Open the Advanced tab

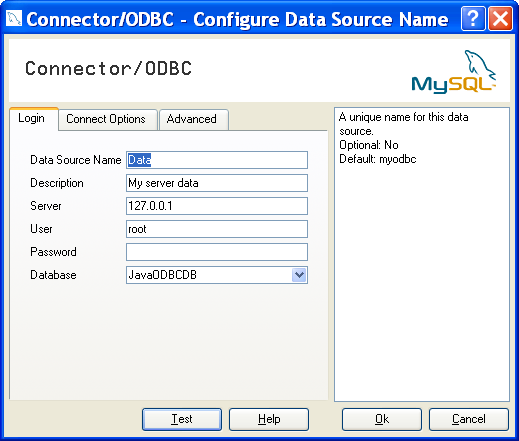click(x=192, y=119)
